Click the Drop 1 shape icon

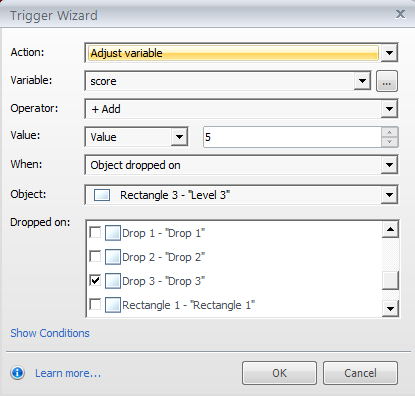(x=113, y=233)
